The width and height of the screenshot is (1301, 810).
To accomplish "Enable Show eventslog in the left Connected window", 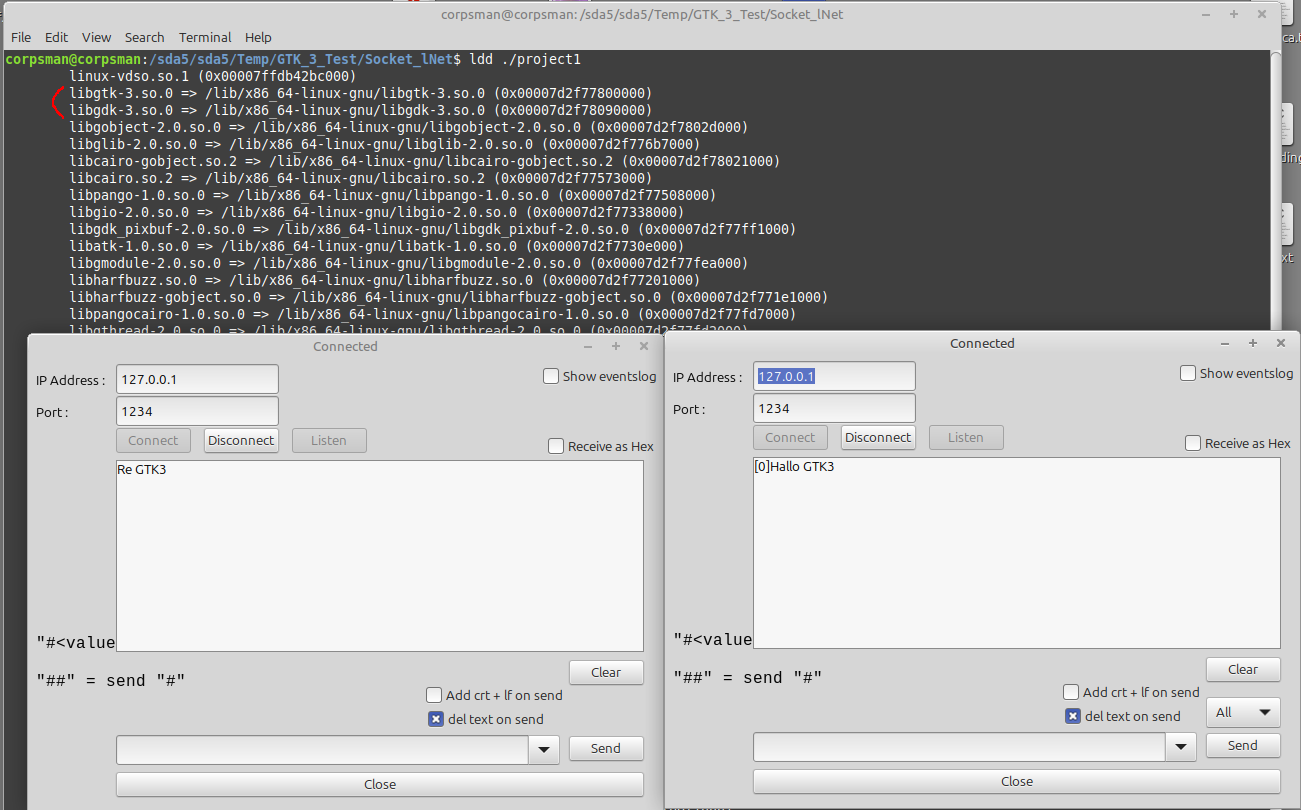I will [x=551, y=376].
